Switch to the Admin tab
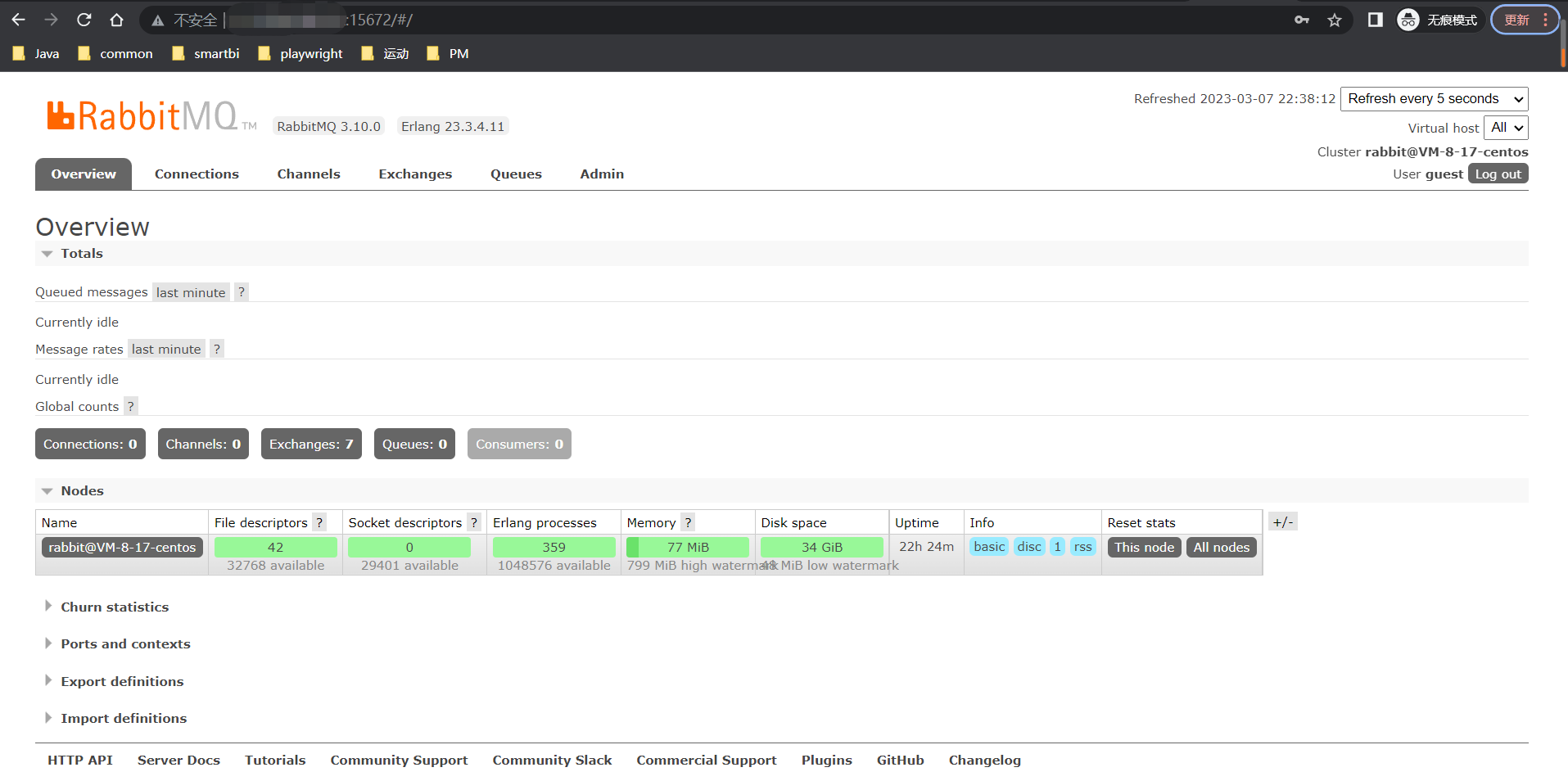Image resolution: width=1568 pixels, height=781 pixels. (602, 174)
